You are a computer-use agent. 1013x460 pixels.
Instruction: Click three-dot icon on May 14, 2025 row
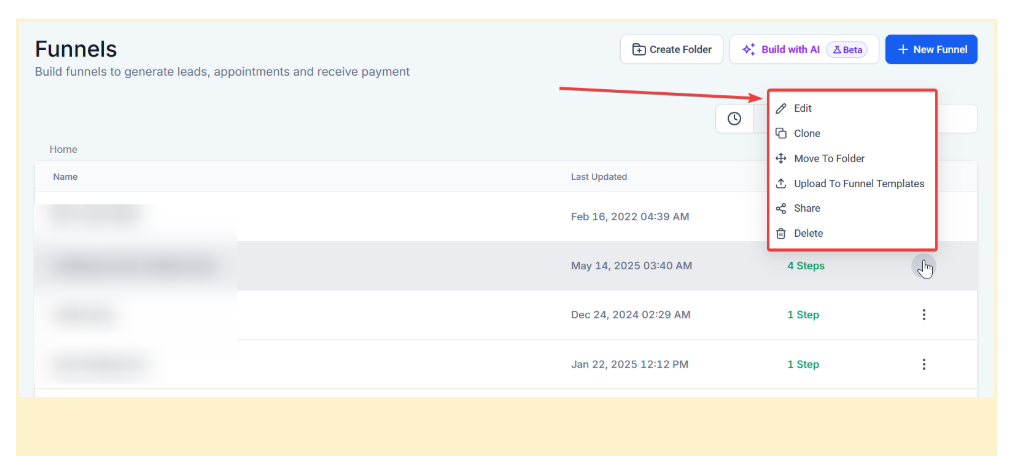click(x=923, y=266)
